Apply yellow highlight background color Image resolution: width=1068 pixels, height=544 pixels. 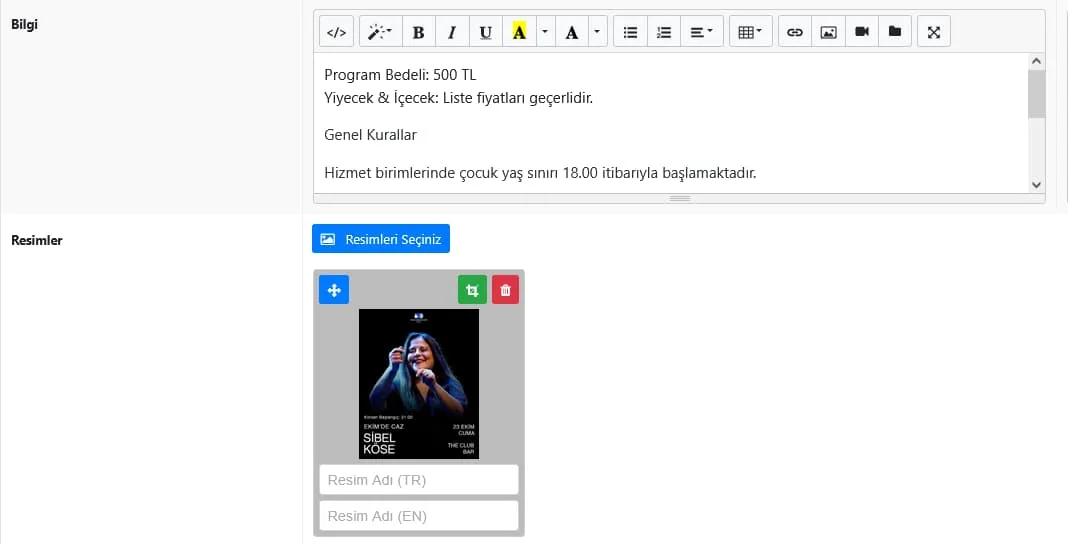(519, 32)
